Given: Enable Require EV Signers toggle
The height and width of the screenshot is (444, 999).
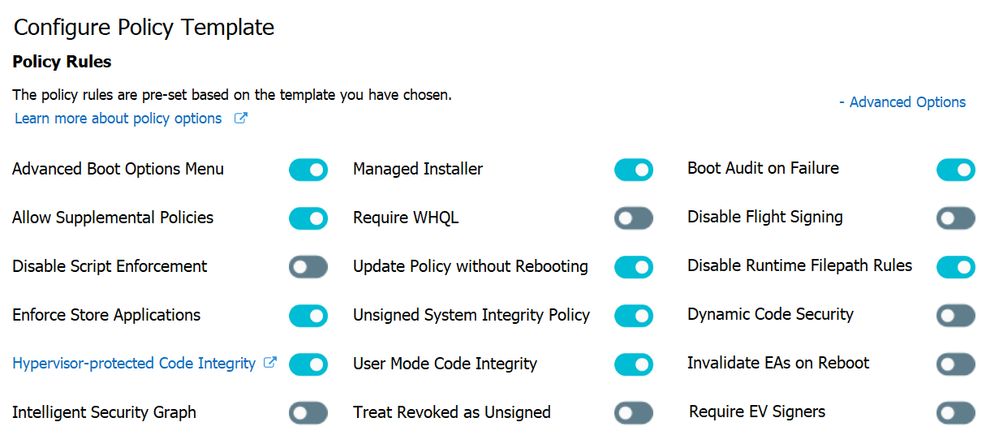Looking at the screenshot, I should 955,413.
